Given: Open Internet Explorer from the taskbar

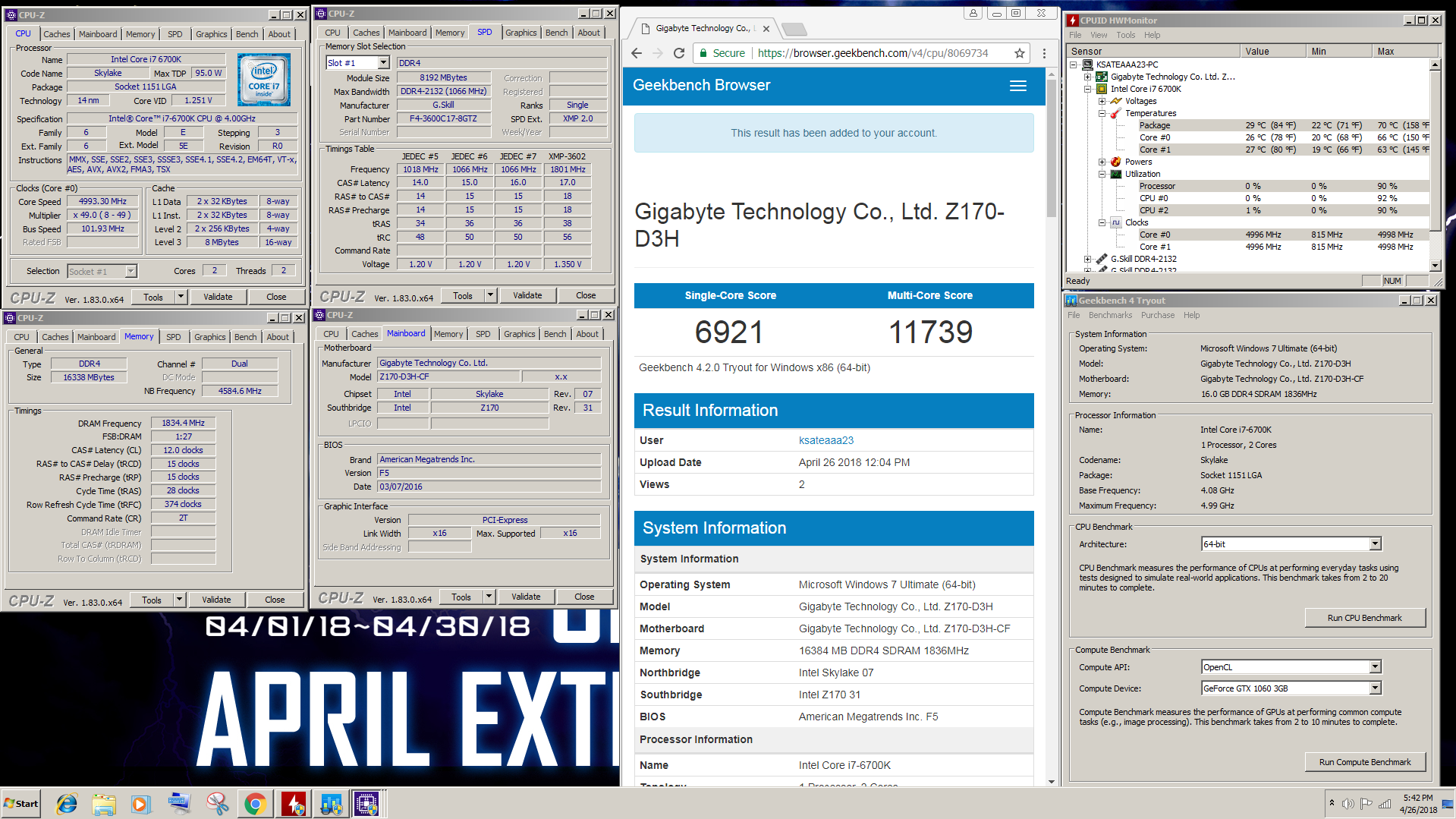Looking at the screenshot, I should pos(67,804).
